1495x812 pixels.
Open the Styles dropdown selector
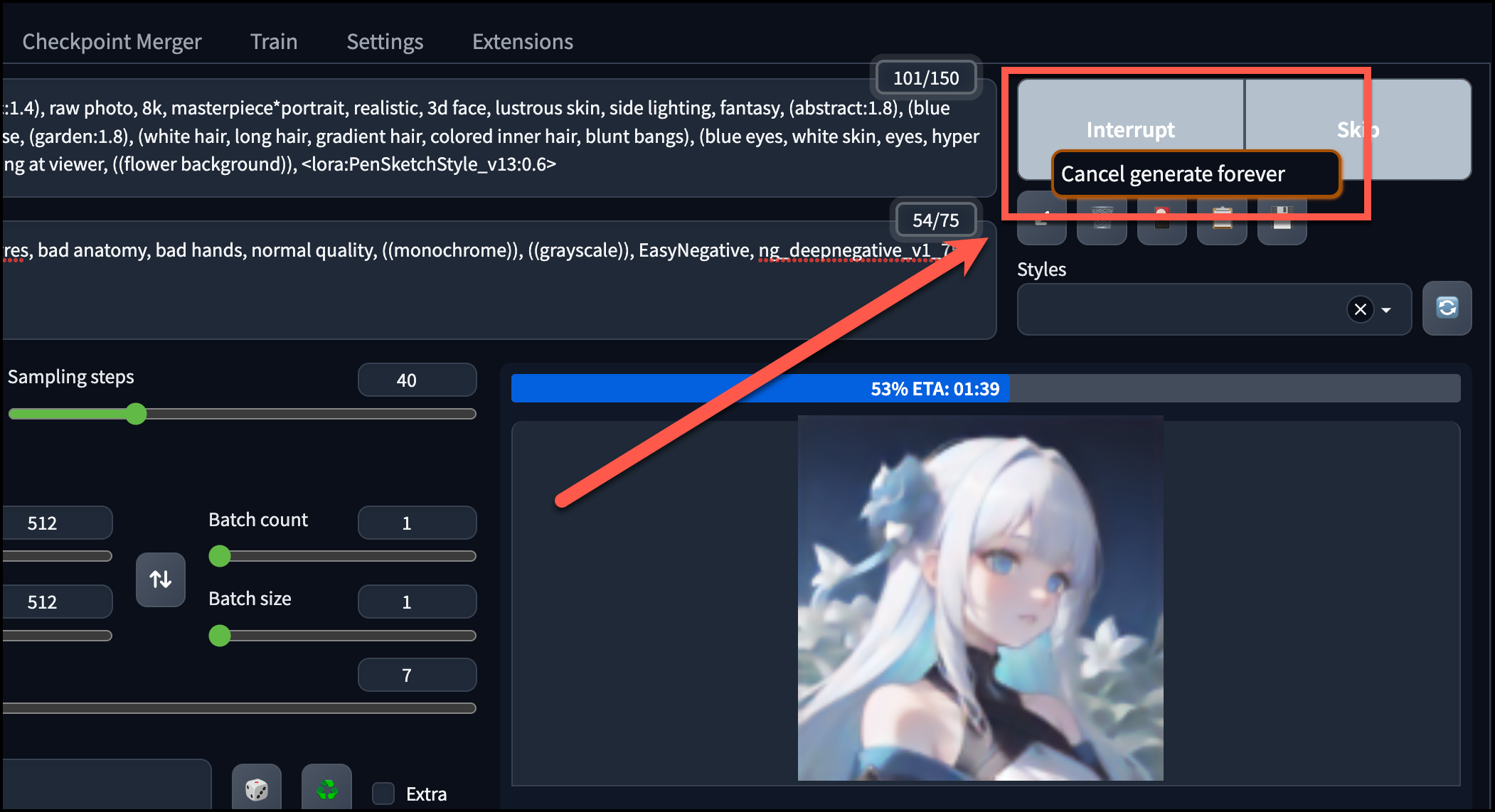point(1387,308)
